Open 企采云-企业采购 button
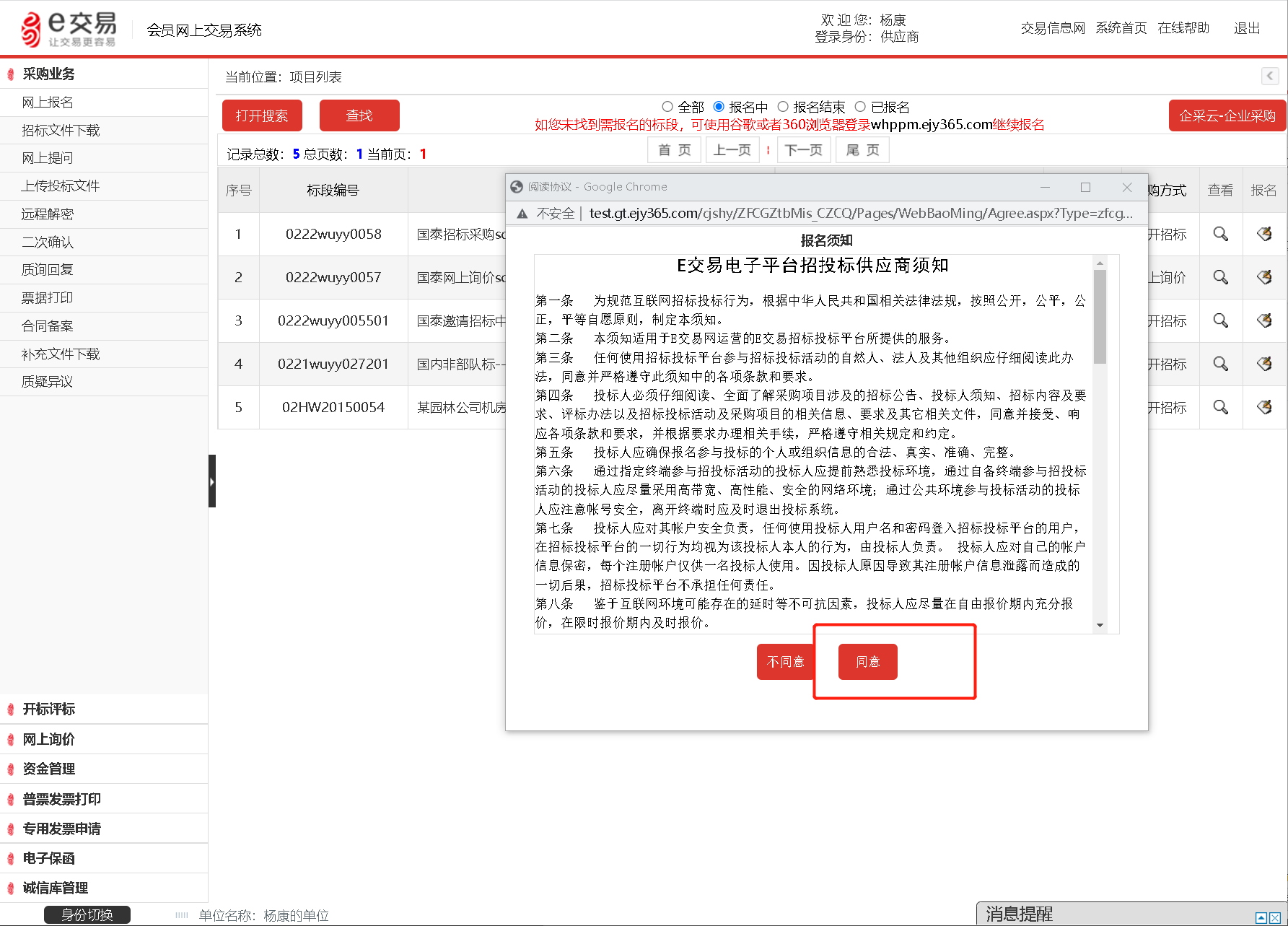1288x926 pixels. [x=1227, y=115]
